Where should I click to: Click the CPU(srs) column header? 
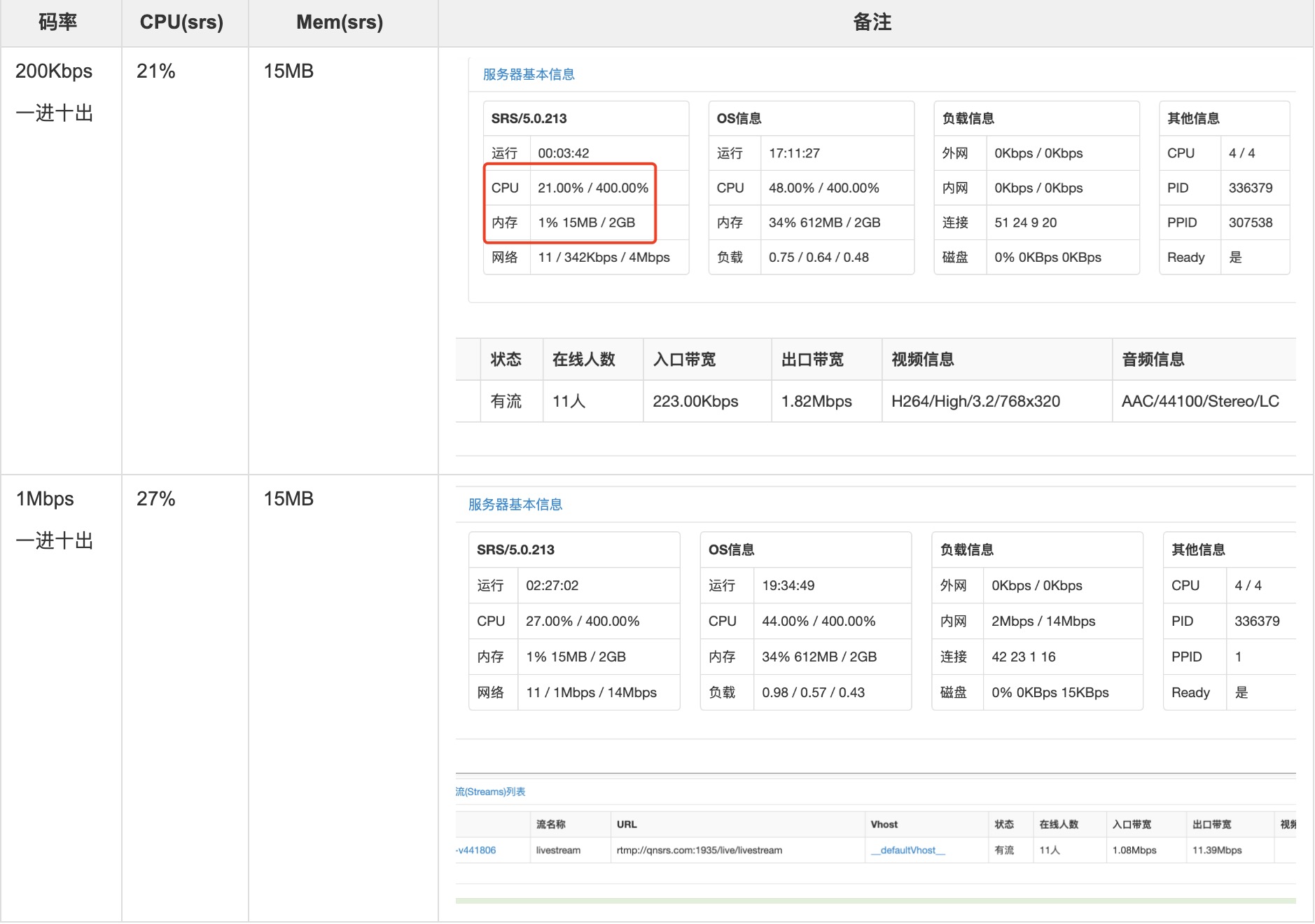click(x=181, y=22)
